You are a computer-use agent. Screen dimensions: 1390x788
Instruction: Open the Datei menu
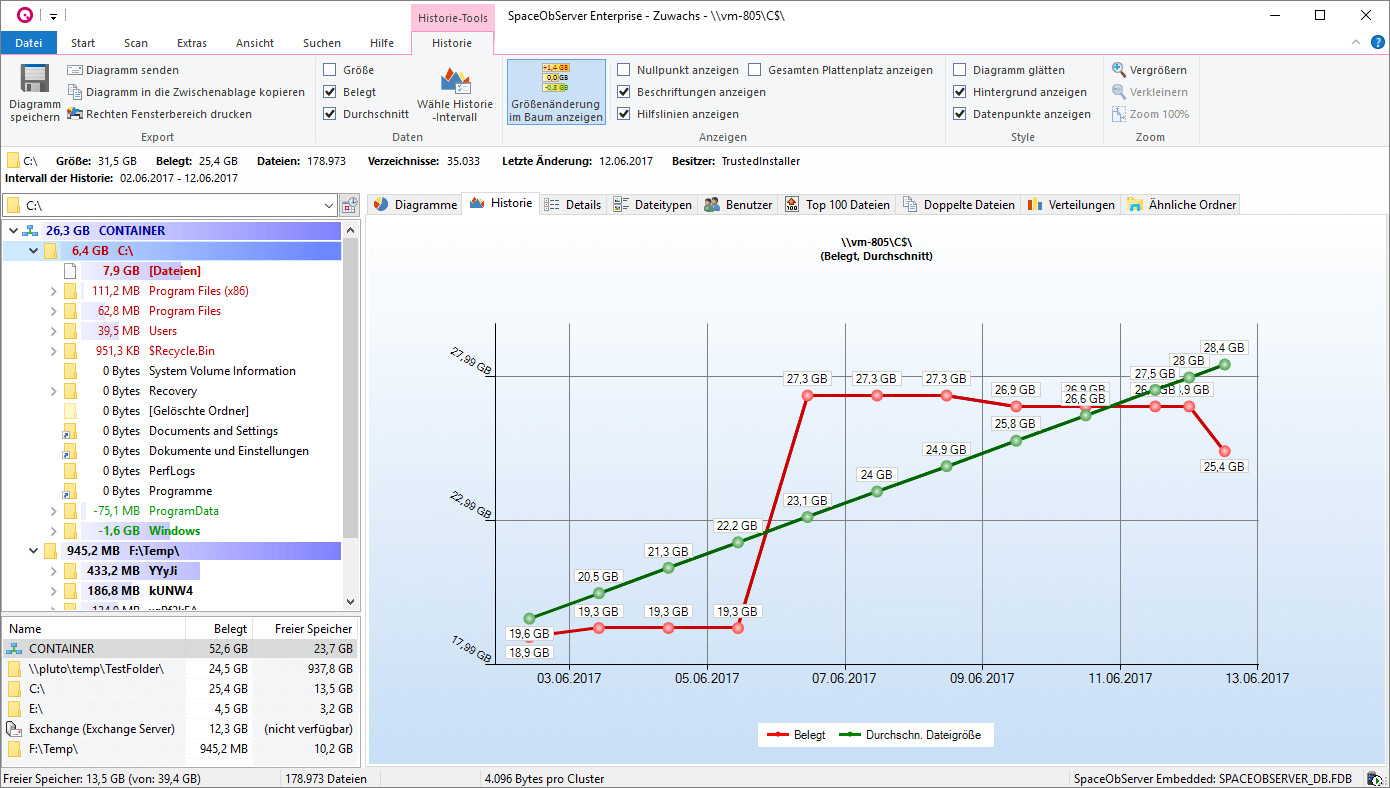point(29,43)
